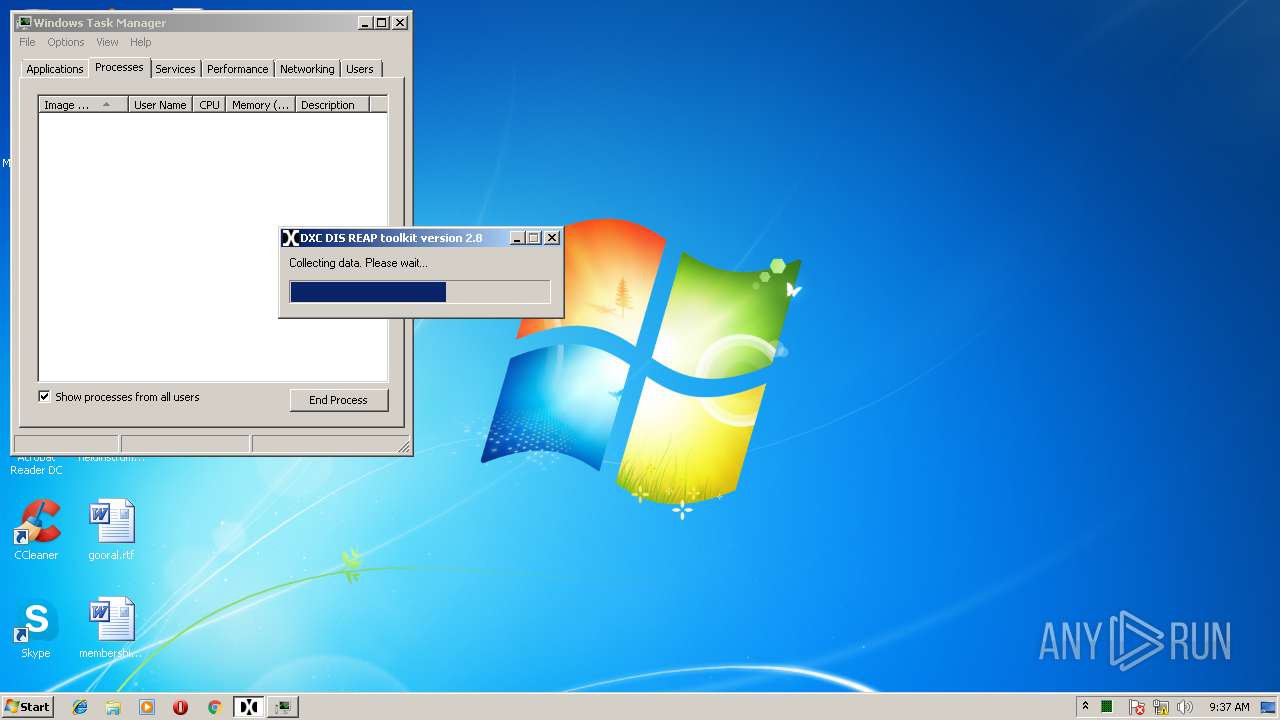Switch to Task Manager taskbar button
Viewport: 1280px width, 720px height.
point(284,707)
